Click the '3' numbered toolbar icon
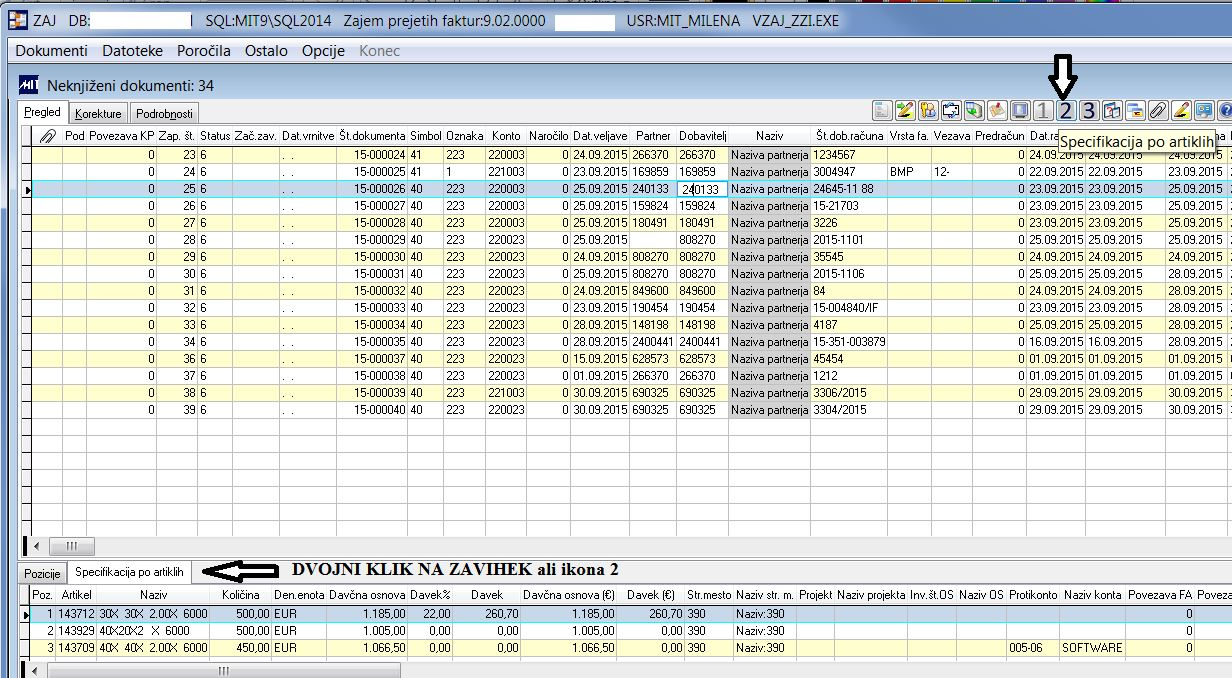The image size is (1232, 678). click(x=1089, y=111)
